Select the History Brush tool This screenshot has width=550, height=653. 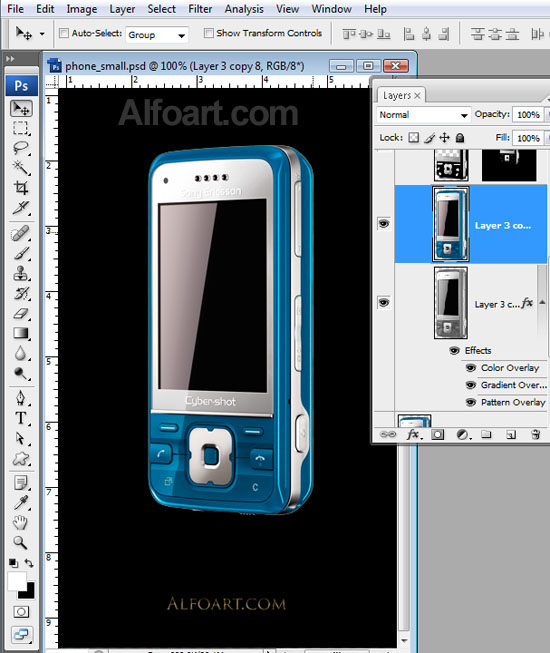tap(21, 293)
